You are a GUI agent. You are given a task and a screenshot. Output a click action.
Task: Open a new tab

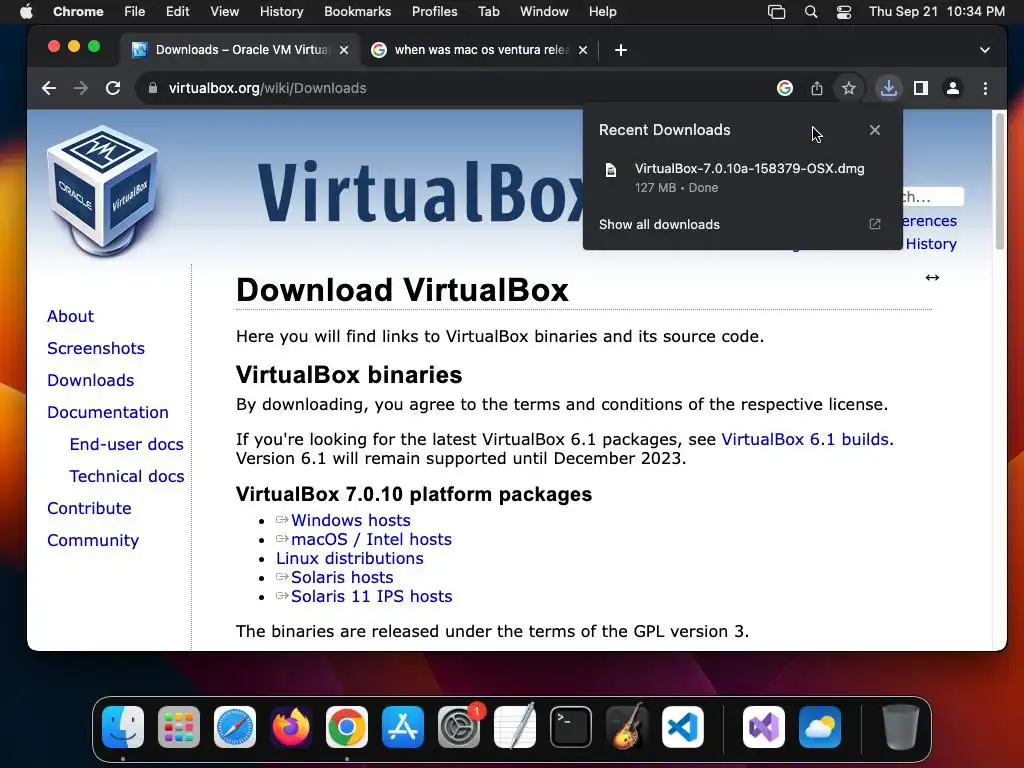(x=620, y=50)
